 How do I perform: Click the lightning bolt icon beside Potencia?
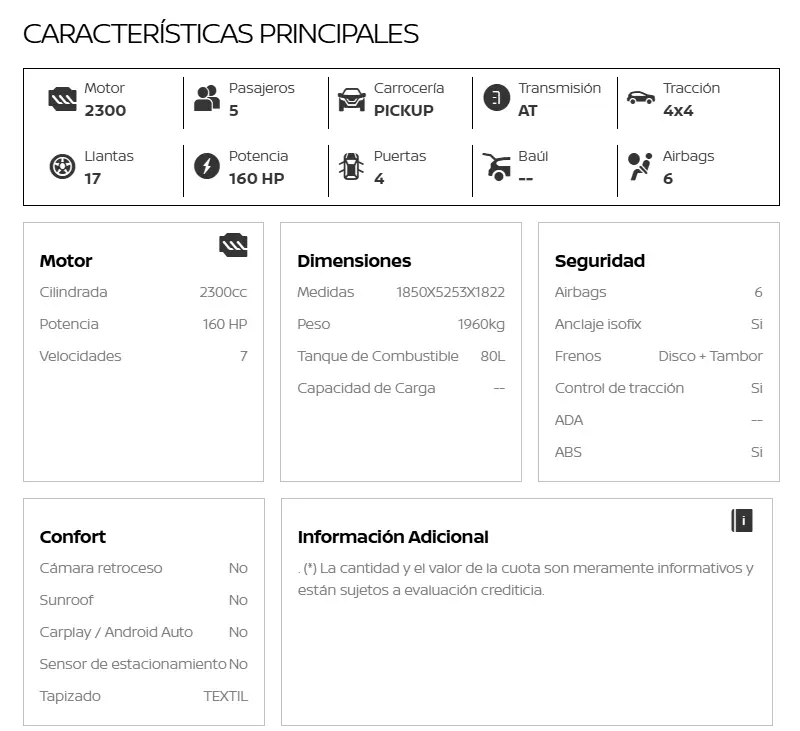(x=207, y=166)
